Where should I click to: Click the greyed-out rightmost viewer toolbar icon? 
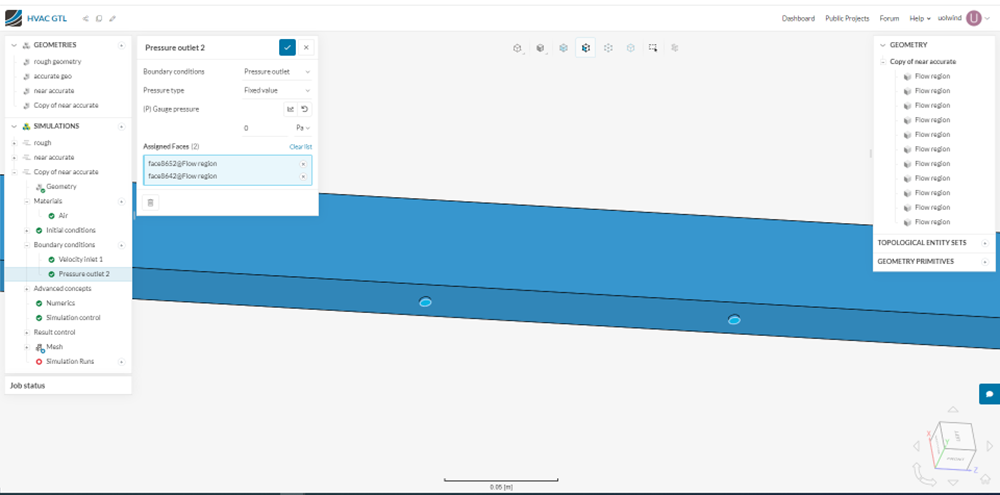coord(675,48)
